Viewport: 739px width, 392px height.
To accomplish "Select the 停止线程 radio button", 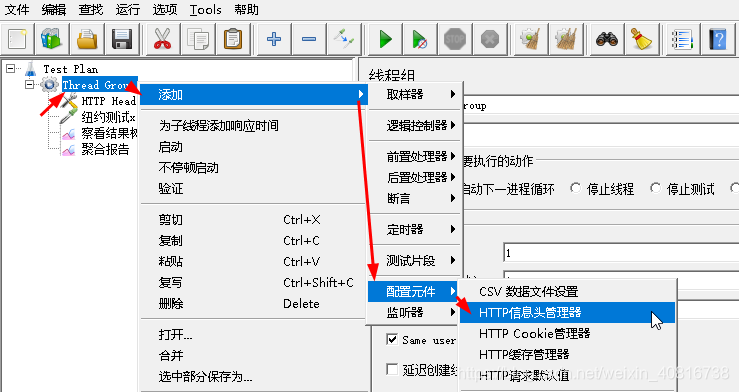I will 575,188.
